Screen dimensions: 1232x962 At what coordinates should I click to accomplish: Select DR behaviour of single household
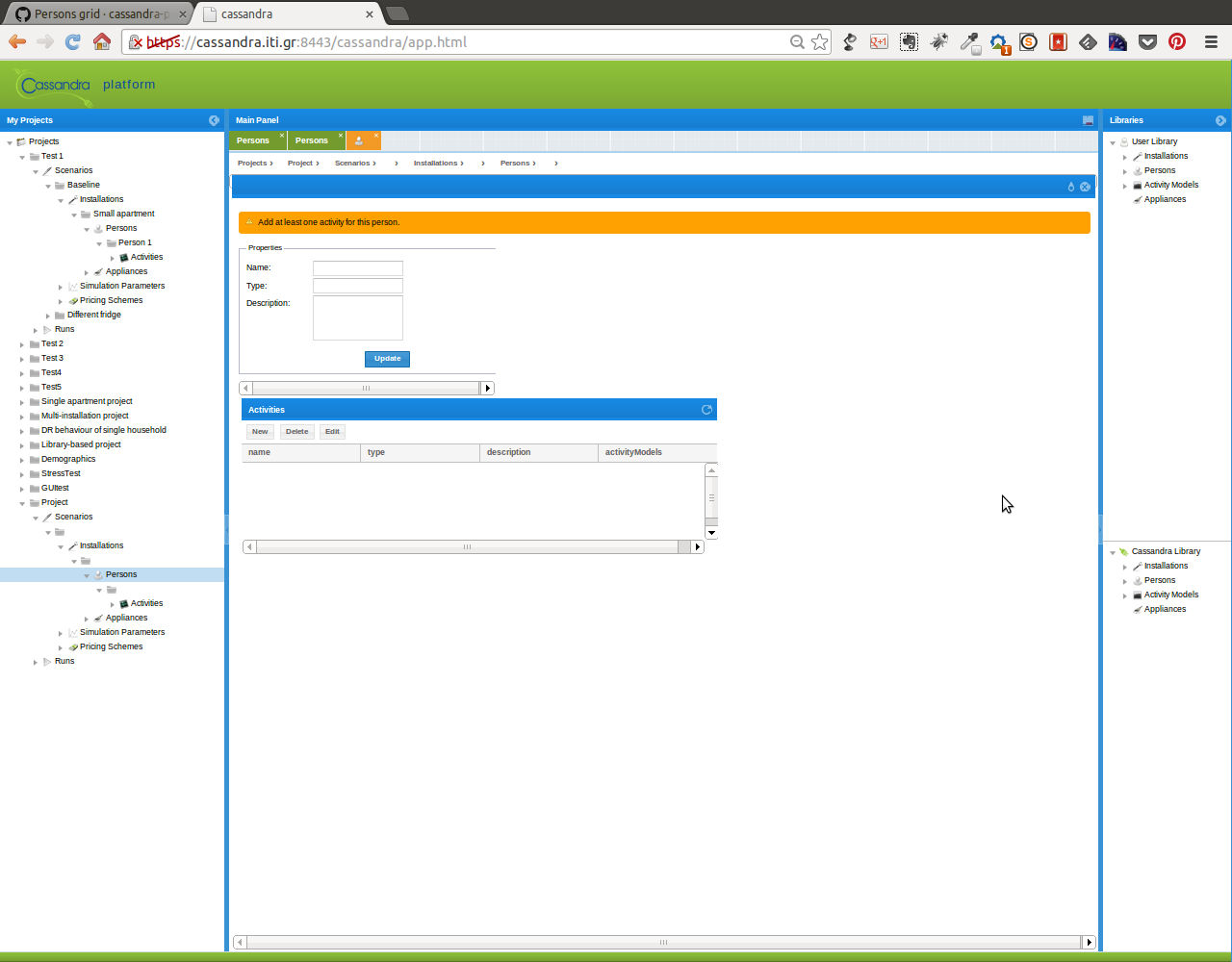pos(104,430)
